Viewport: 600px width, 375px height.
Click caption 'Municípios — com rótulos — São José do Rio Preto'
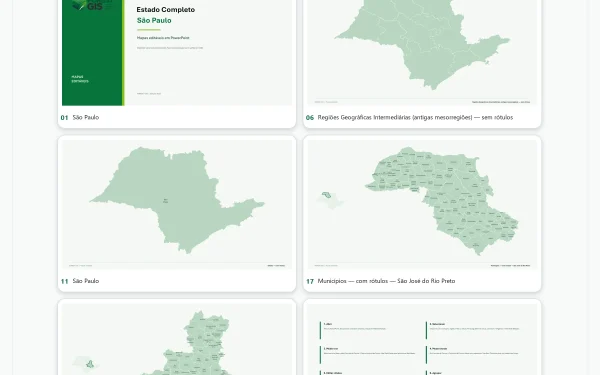(386, 281)
